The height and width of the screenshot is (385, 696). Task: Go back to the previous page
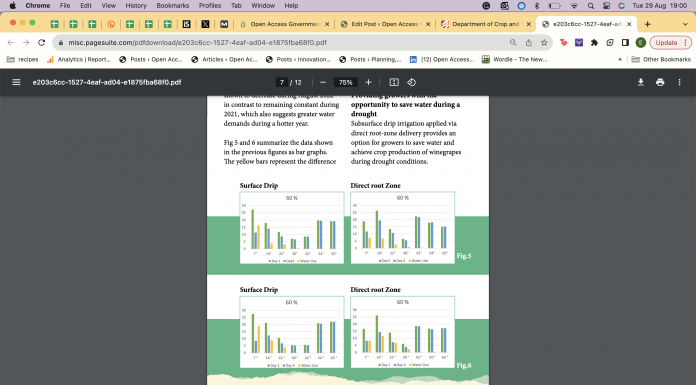pos(11,43)
